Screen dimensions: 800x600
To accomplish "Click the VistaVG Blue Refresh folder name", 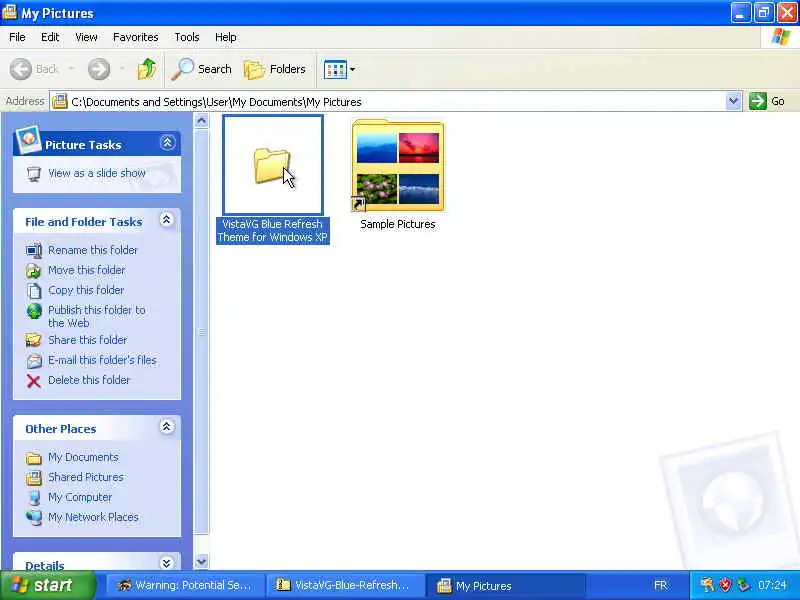I will 272,231.
